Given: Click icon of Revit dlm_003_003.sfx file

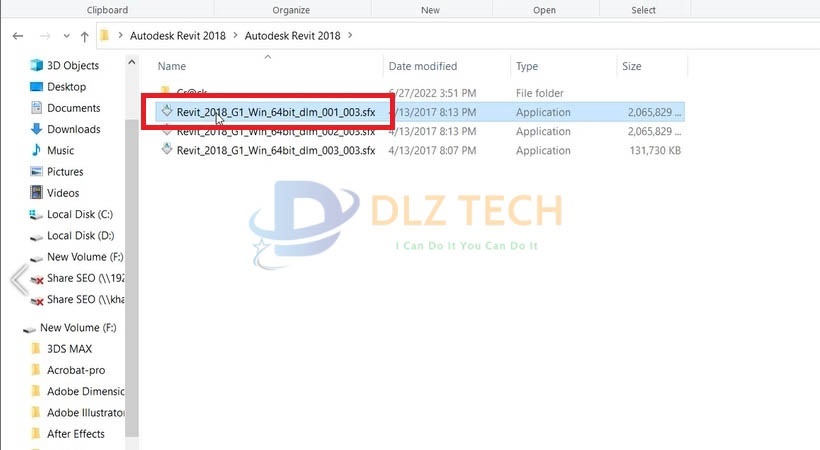Looking at the screenshot, I should tap(167, 149).
